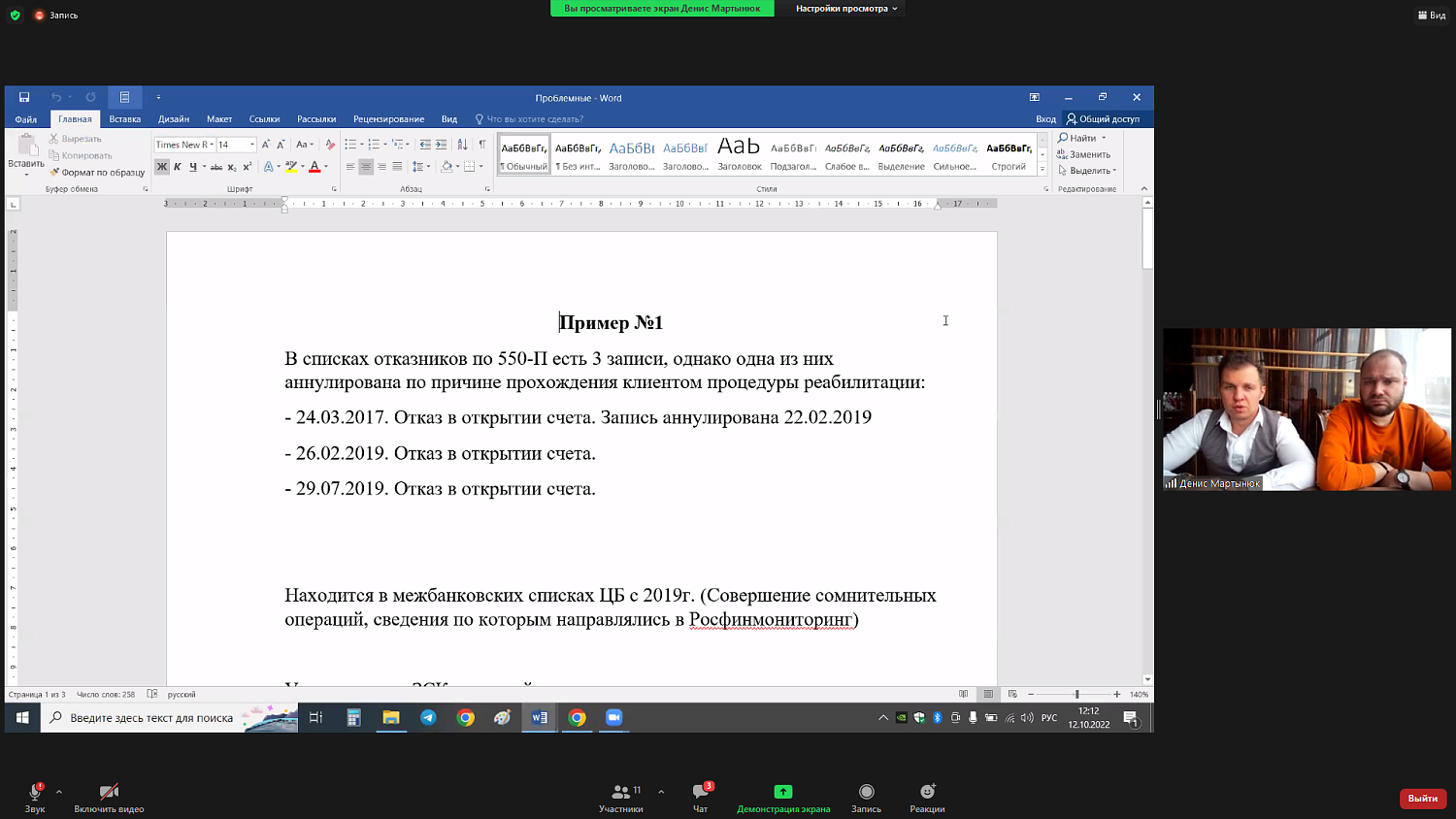Open File Explorer from the taskbar
Screen dimensions: 1456x819
point(391,718)
